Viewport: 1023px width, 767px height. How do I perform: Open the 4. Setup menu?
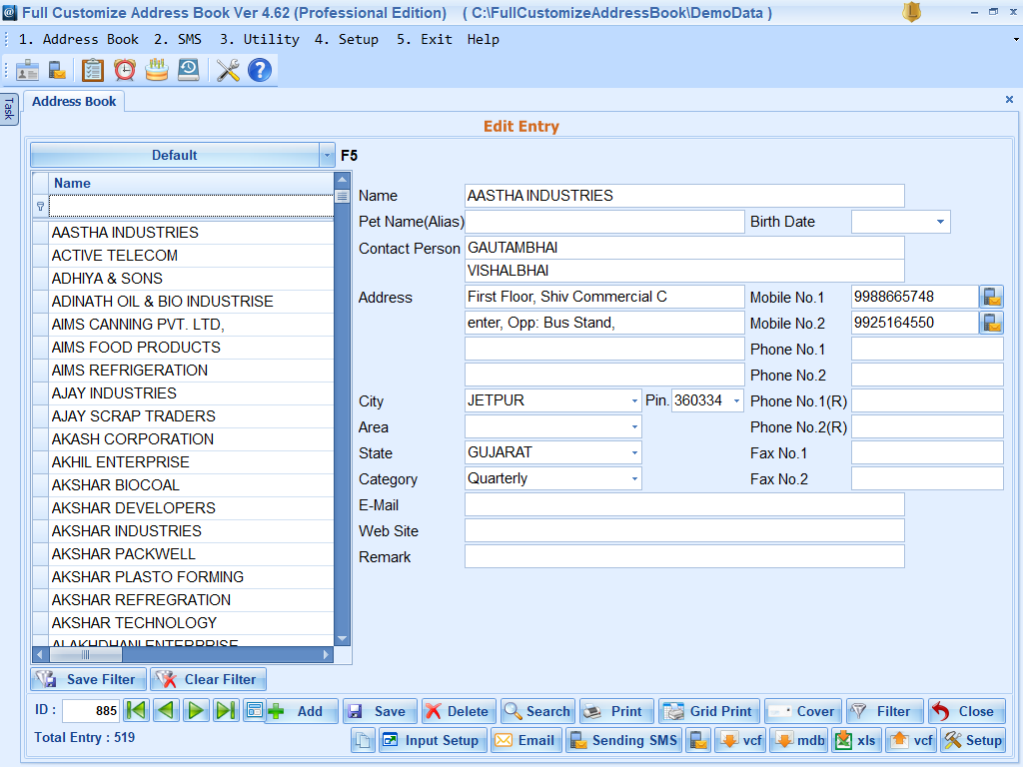click(x=346, y=40)
